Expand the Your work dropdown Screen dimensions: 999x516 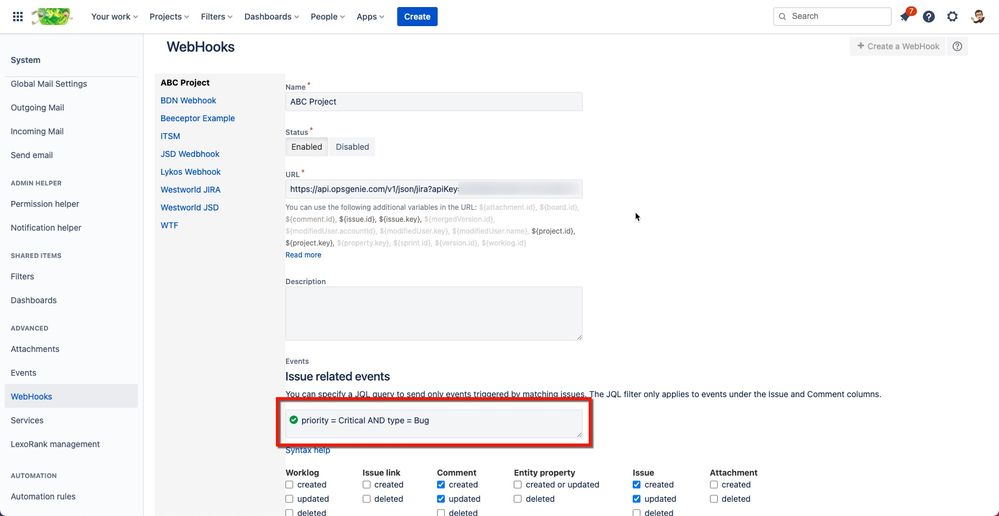(x=114, y=17)
